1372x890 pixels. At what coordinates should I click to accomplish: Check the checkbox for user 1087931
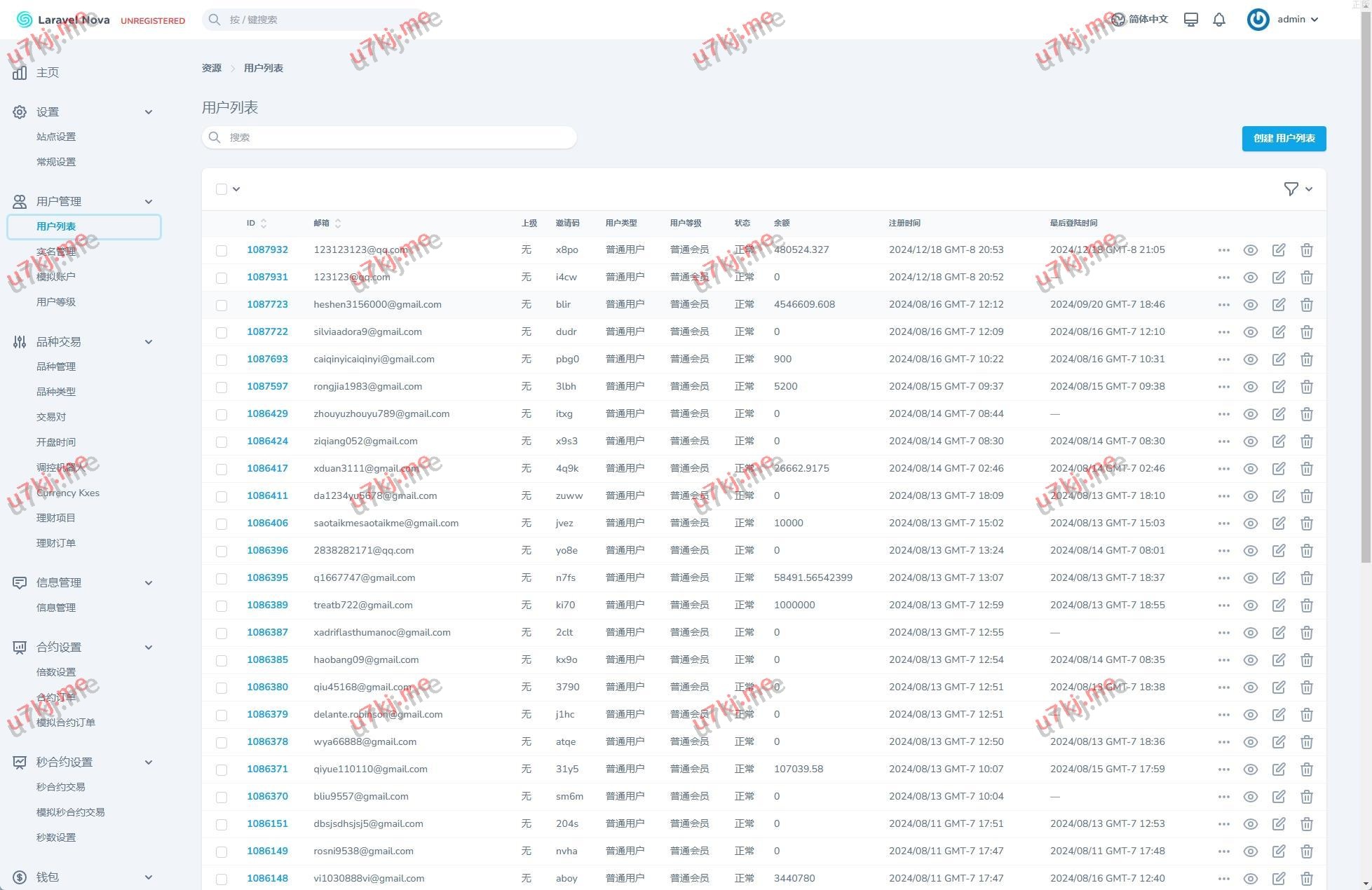point(222,278)
